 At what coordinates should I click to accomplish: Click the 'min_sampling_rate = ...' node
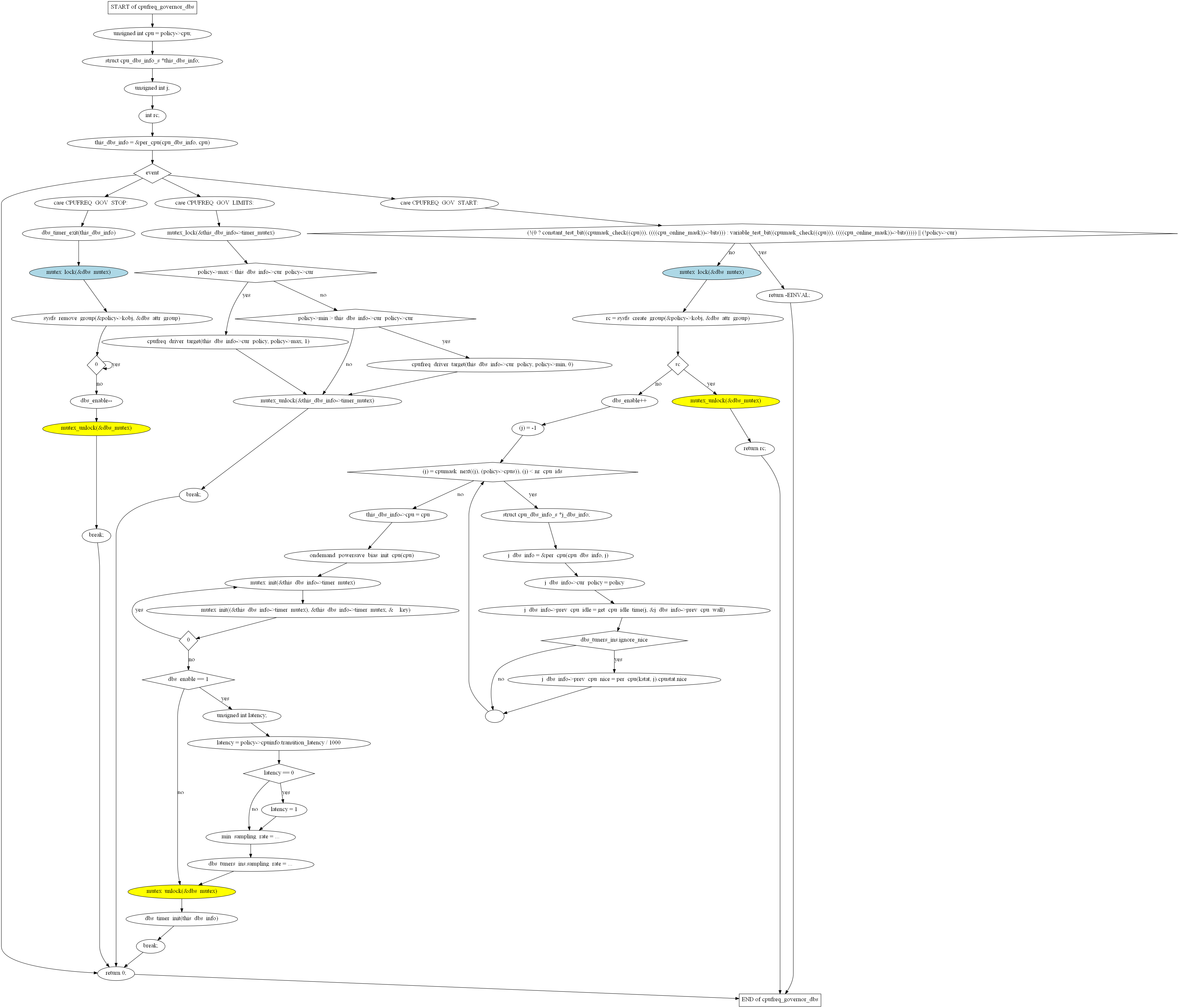(250, 838)
